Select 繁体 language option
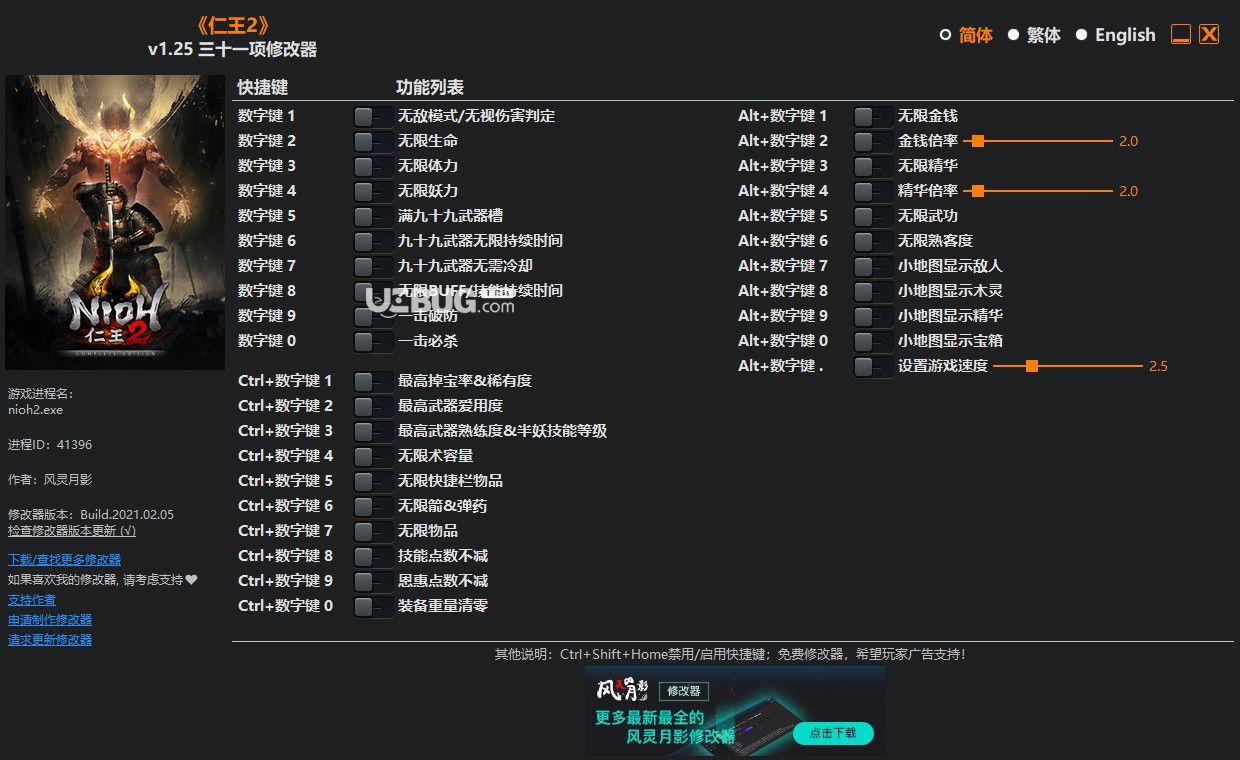 click(x=1034, y=35)
